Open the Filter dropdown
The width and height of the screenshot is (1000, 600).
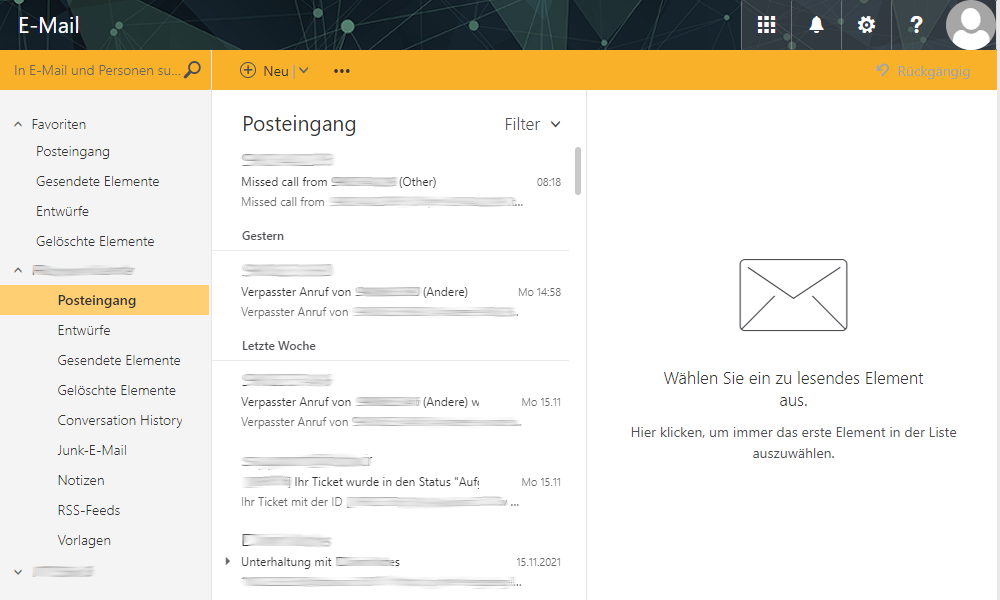533,124
